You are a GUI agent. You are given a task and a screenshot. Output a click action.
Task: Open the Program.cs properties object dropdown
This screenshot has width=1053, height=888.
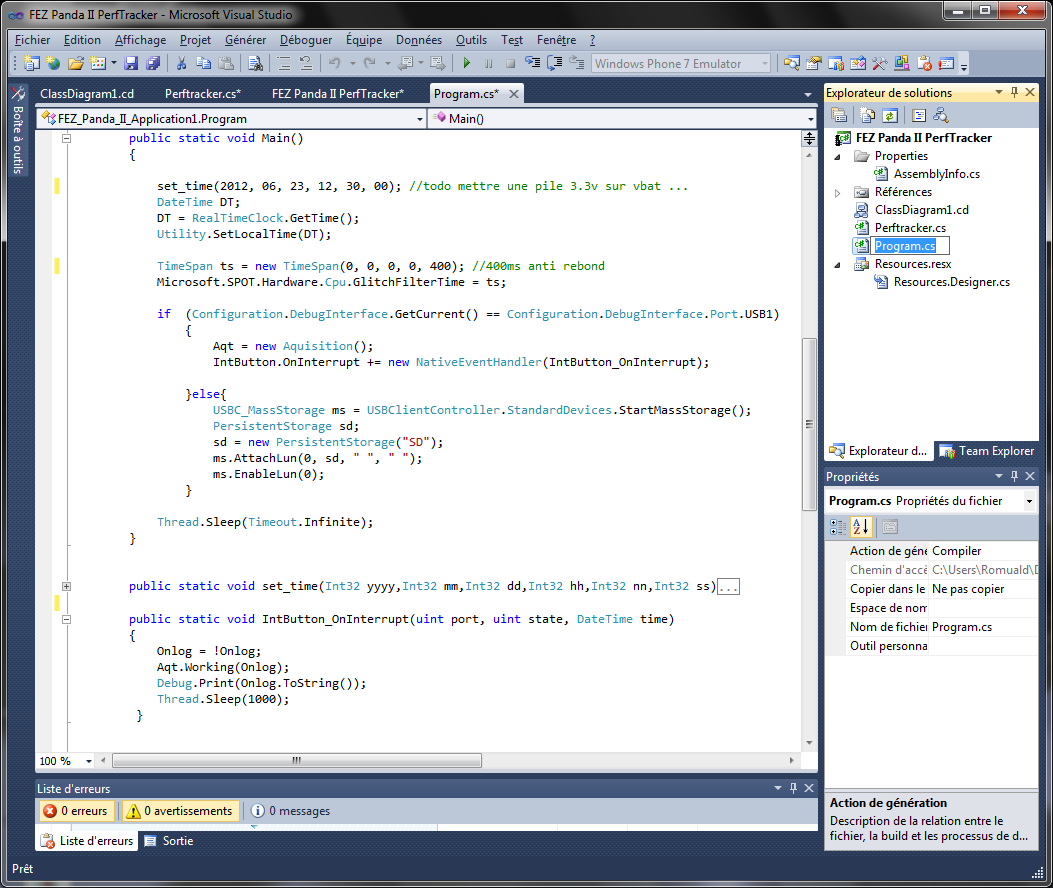pos(1029,501)
